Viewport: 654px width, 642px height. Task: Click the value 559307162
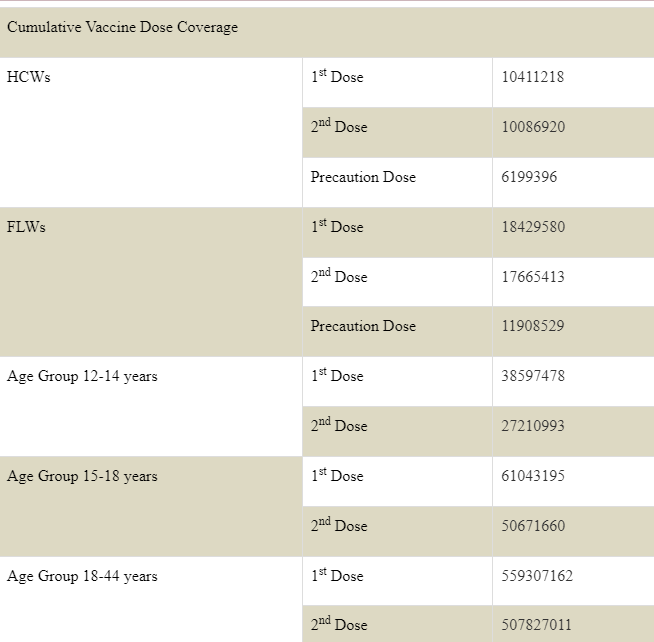[x=537, y=576]
